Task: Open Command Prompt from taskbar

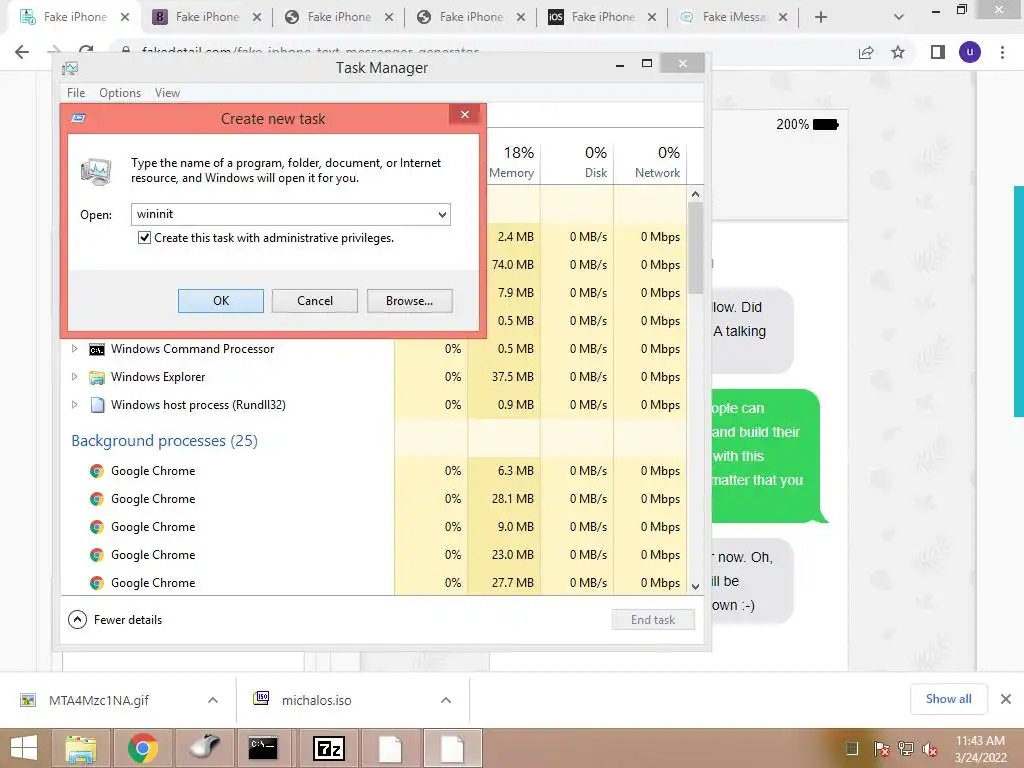Action: coord(263,748)
